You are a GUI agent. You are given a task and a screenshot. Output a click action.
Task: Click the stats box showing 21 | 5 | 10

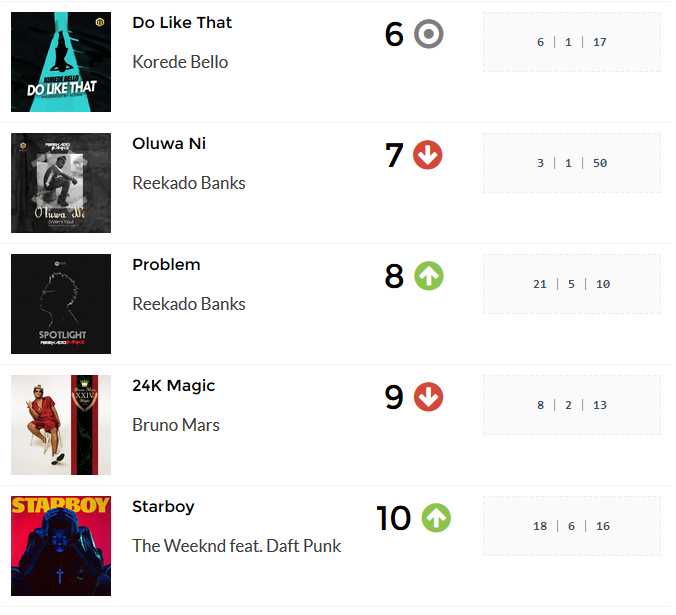tap(572, 284)
